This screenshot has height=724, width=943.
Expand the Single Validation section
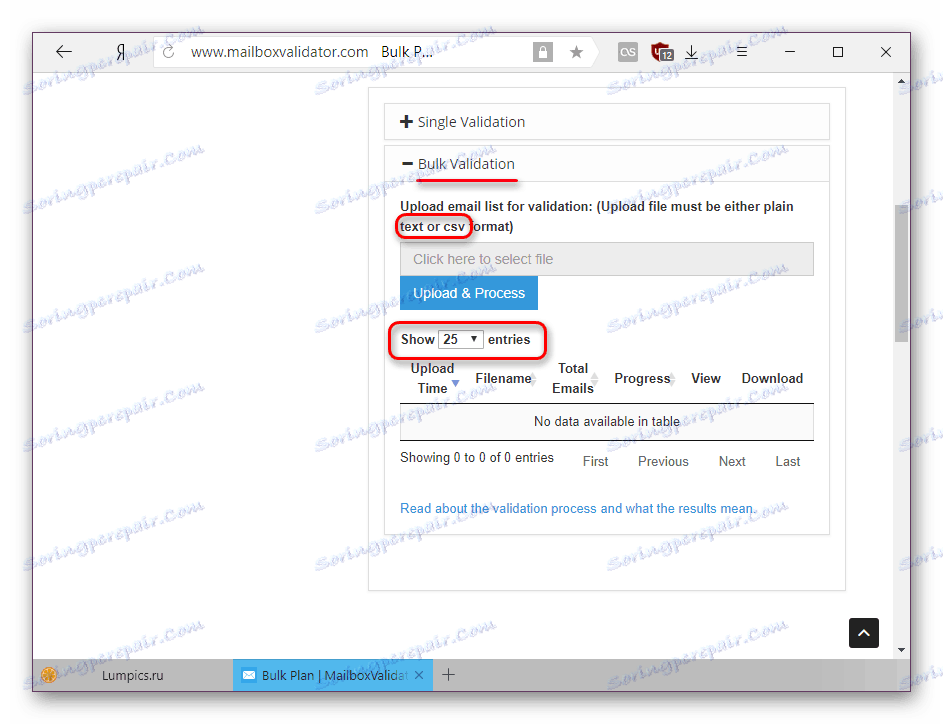[x=607, y=121]
